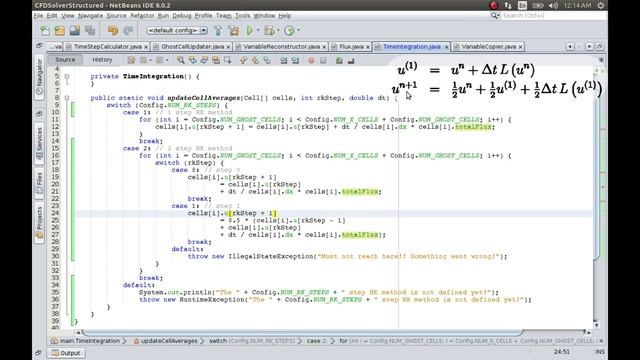Click the Undo toolbar icon

pos(113,31)
